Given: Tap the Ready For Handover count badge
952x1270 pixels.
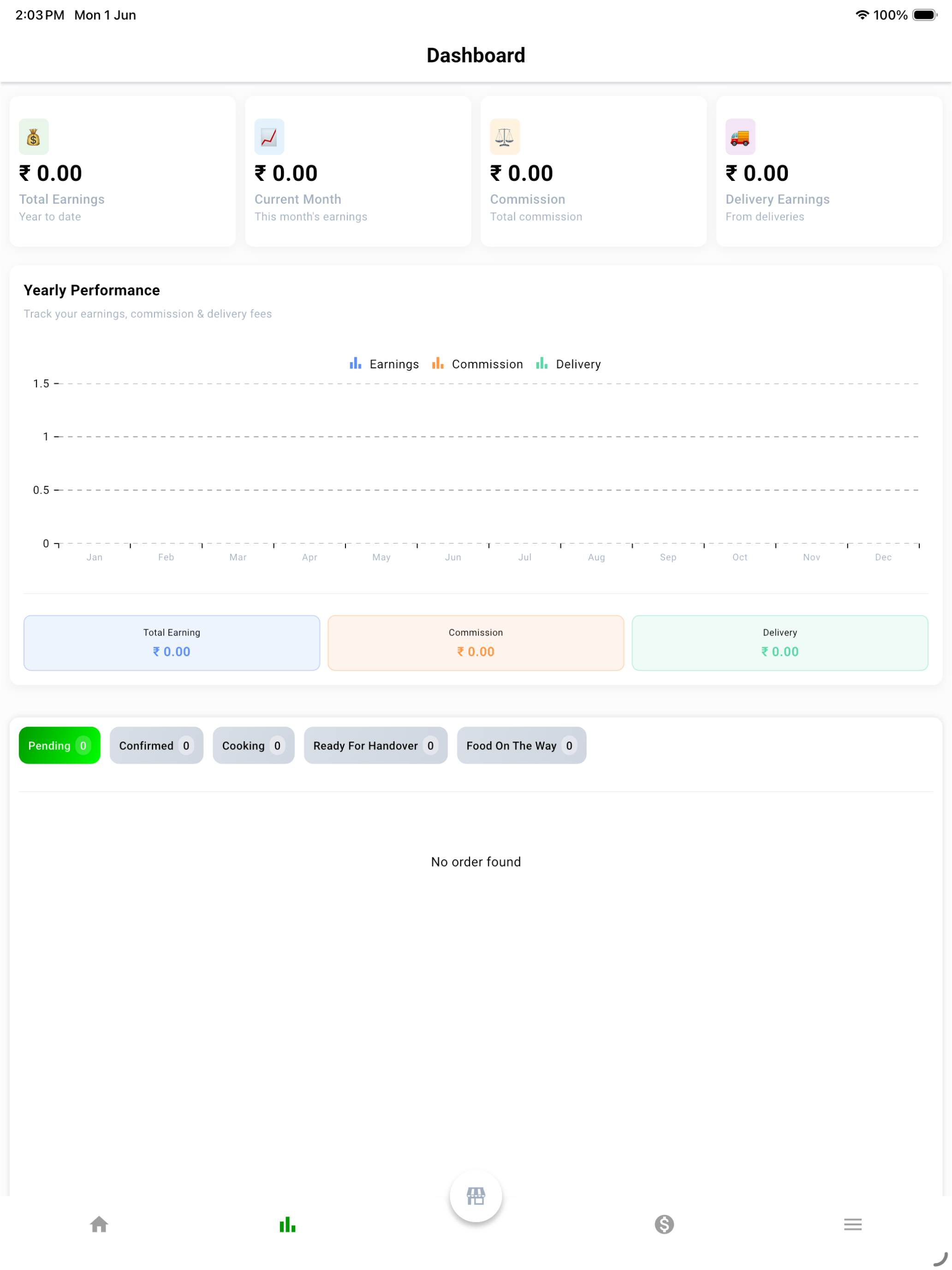Looking at the screenshot, I should point(430,745).
